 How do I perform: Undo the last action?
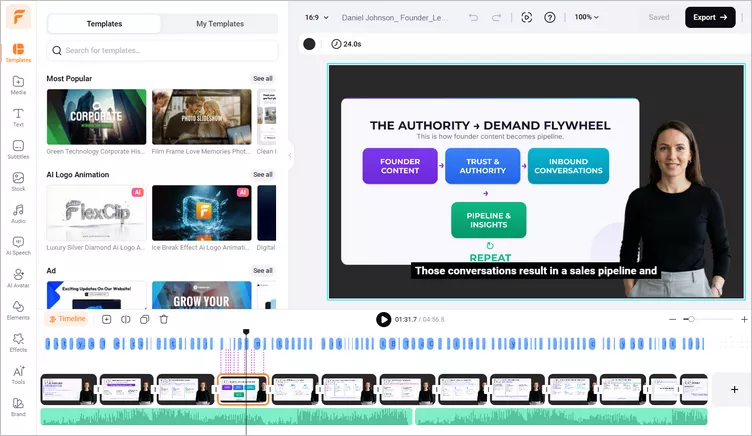click(x=473, y=17)
